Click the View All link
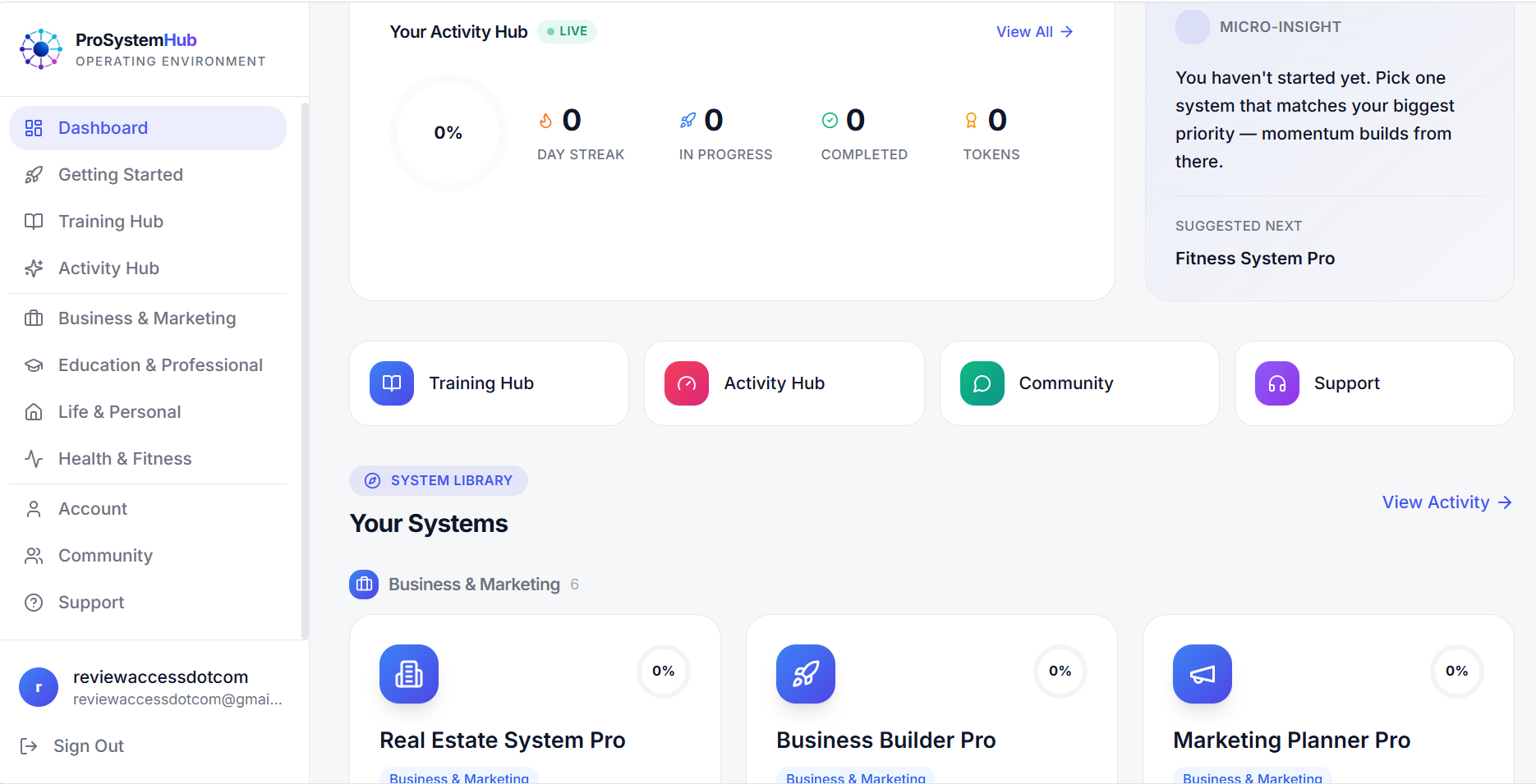Viewport: 1536px width, 784px height. pos(1035,32)
